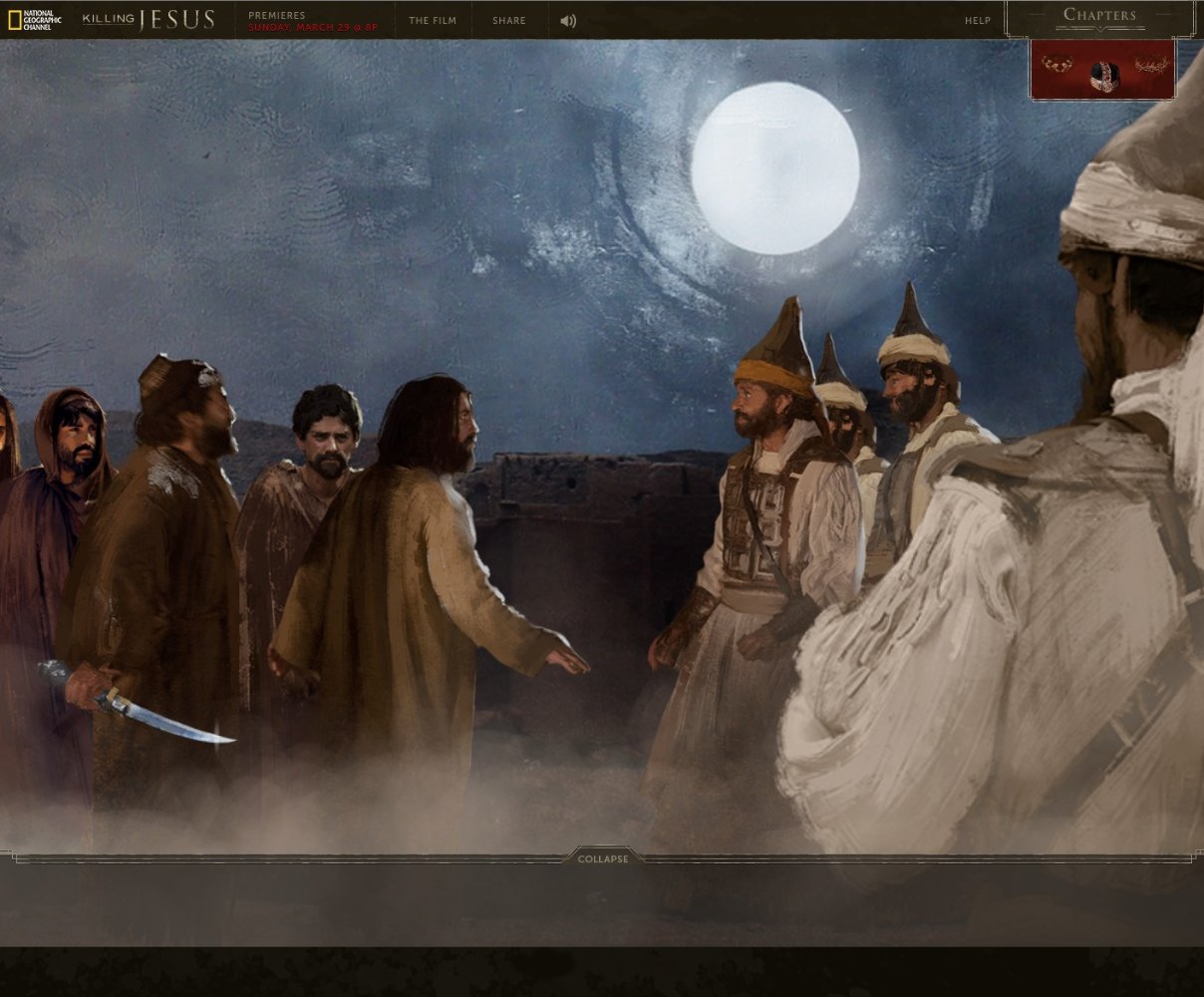Click the premiere date text 'Sunday, March 29 @ 8P'
1204x997 pixels.
click(x=313, y=28)
